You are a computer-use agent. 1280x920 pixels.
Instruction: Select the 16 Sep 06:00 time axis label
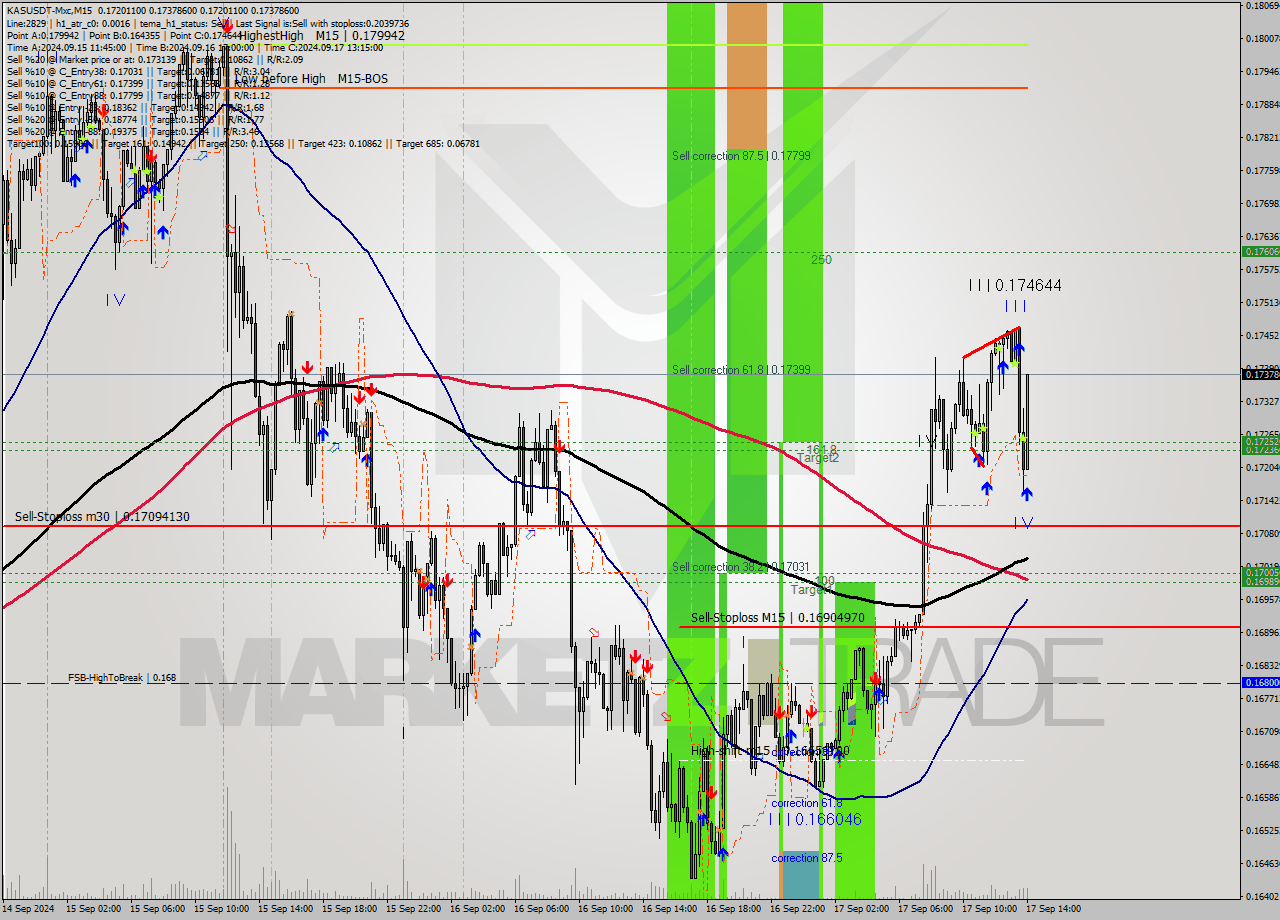[x=543, y=909]
